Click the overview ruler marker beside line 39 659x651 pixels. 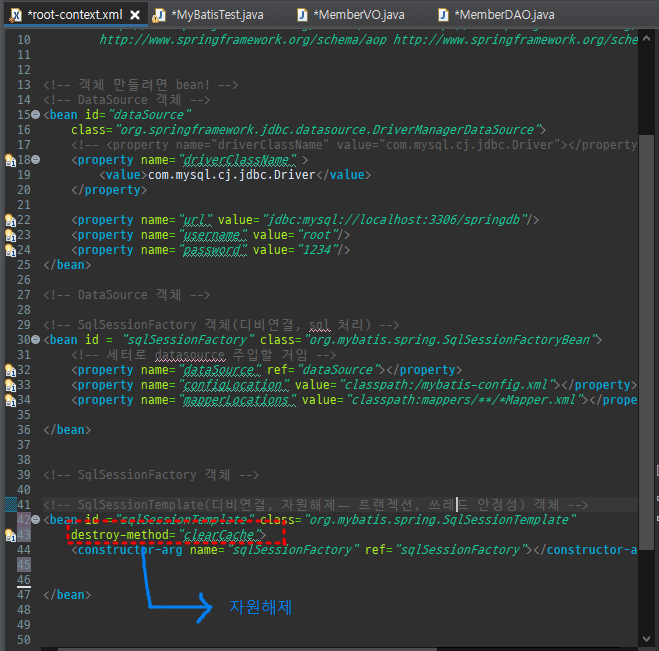coord(657,470)
